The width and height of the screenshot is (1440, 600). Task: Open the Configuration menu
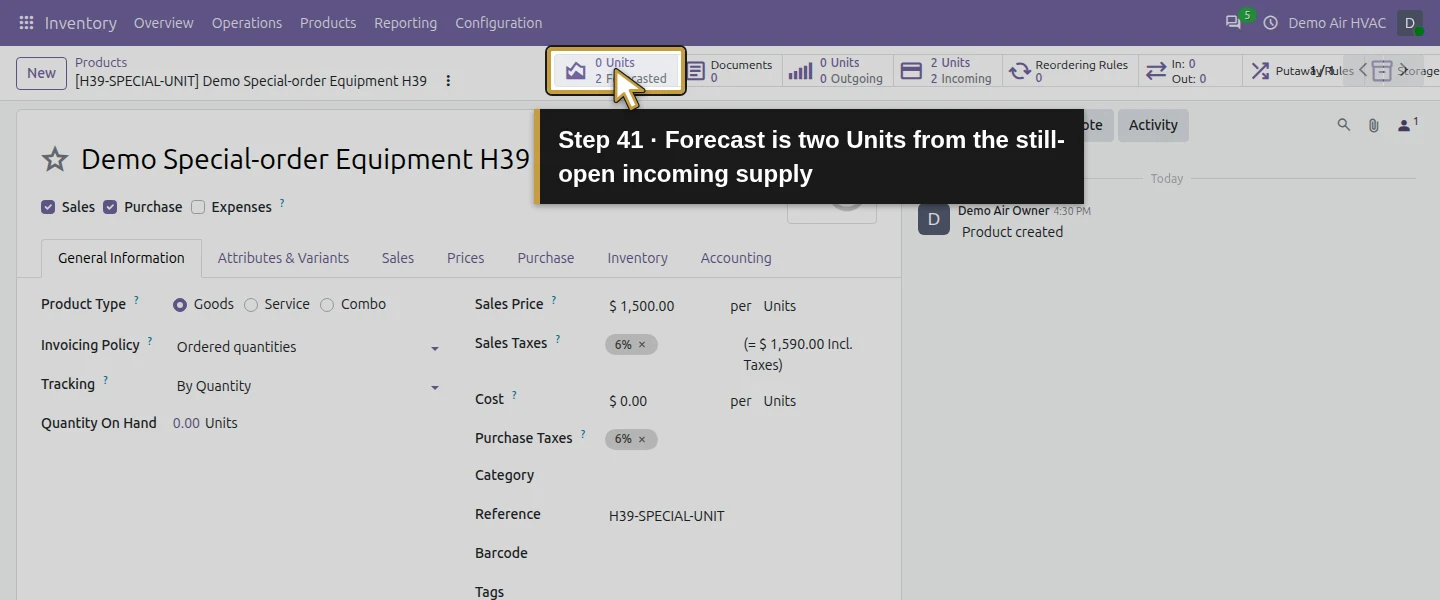tap(499, 22)
